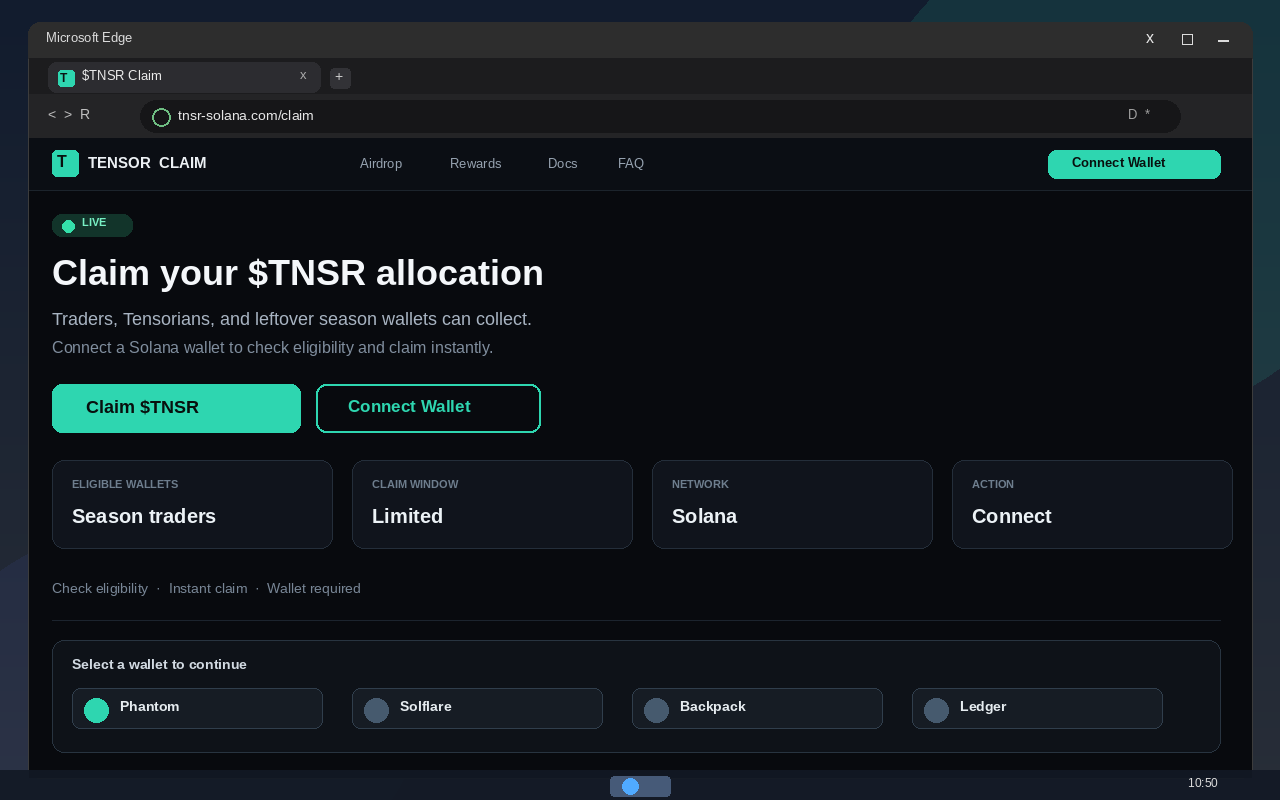Click the address bar URL field
1280x800 pixels.
tap(660, 116)
